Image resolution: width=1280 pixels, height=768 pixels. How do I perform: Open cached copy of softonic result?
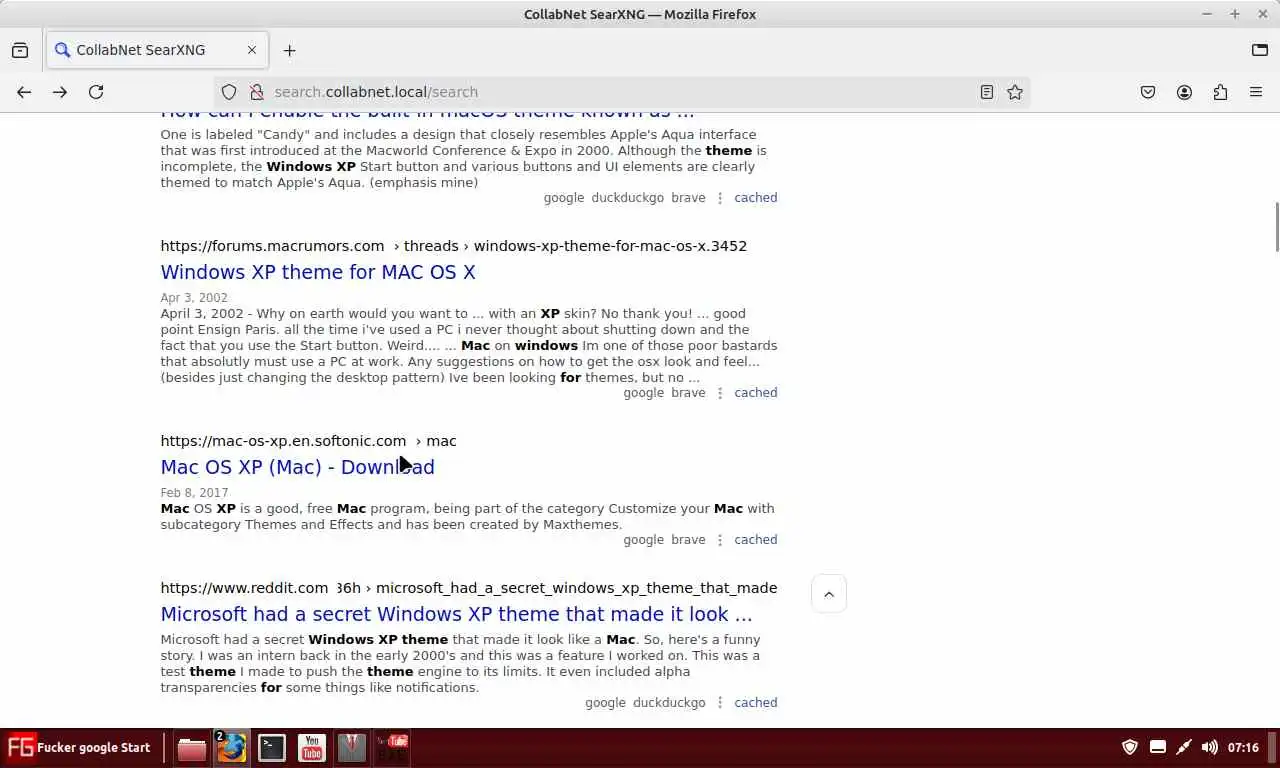[x=755, y=540]
